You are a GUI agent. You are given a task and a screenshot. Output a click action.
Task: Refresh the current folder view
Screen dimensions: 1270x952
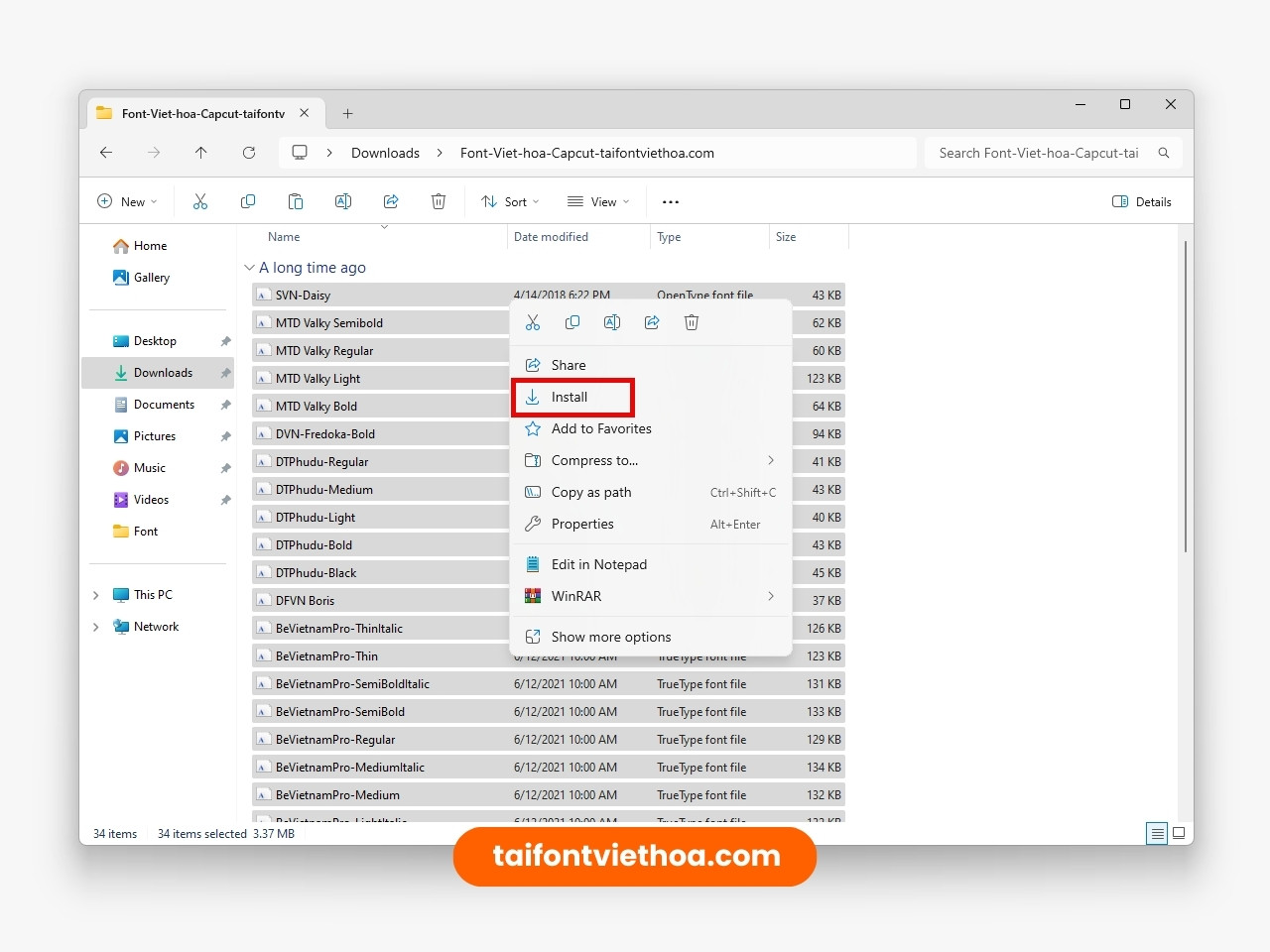tap(249, 153)
